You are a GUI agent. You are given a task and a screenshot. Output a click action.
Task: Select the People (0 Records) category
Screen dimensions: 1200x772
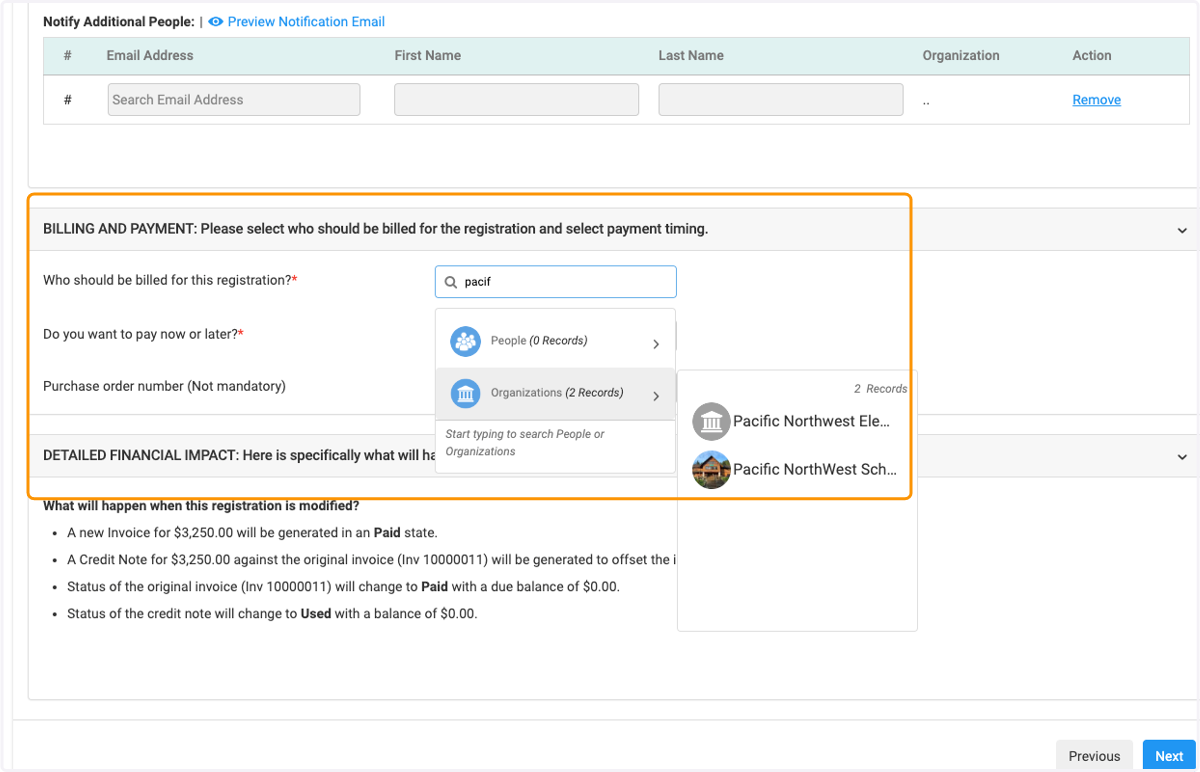coord(556,342)
